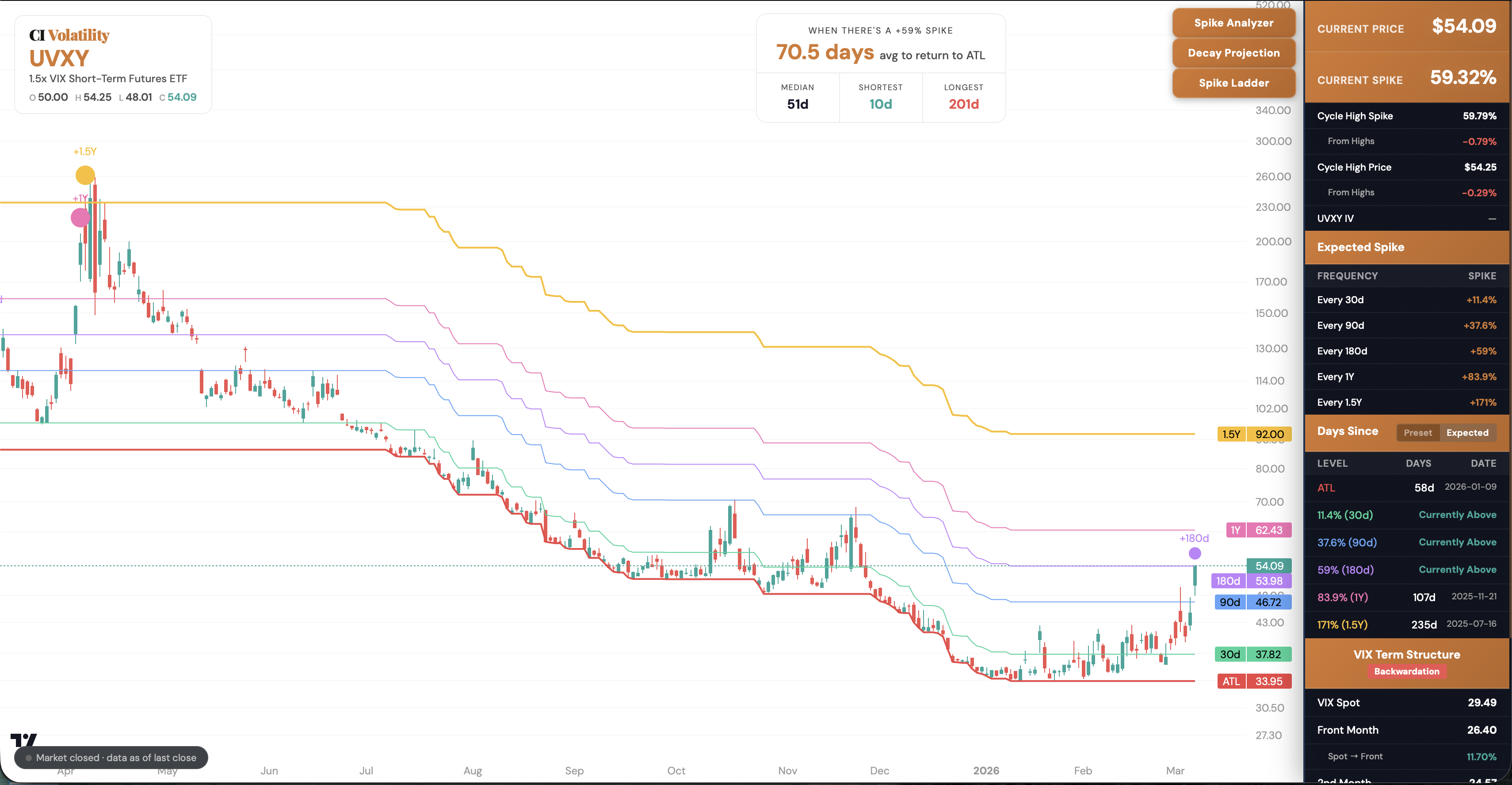
Task: Open the Spike Ladder
Action: click(1233, 83)
